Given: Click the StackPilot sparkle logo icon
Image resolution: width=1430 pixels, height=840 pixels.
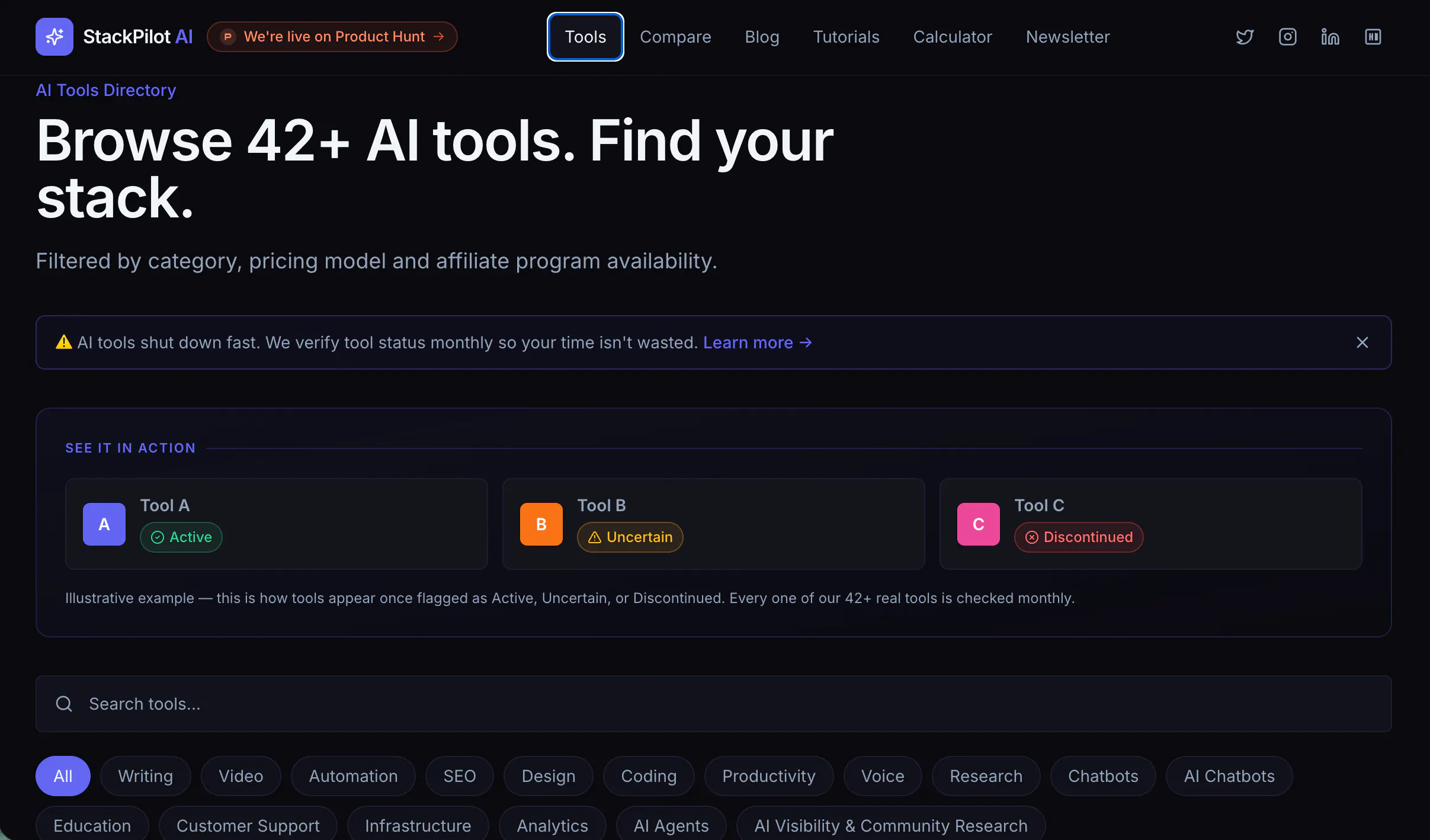Looking at the screenshot, I should [54, 37].
